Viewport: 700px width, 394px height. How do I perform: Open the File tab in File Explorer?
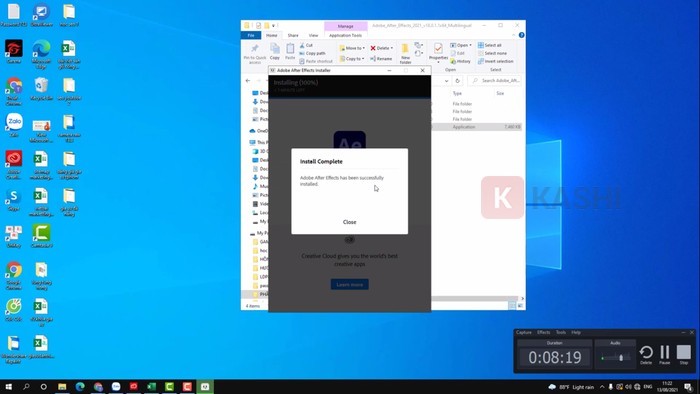click(251, 35)
